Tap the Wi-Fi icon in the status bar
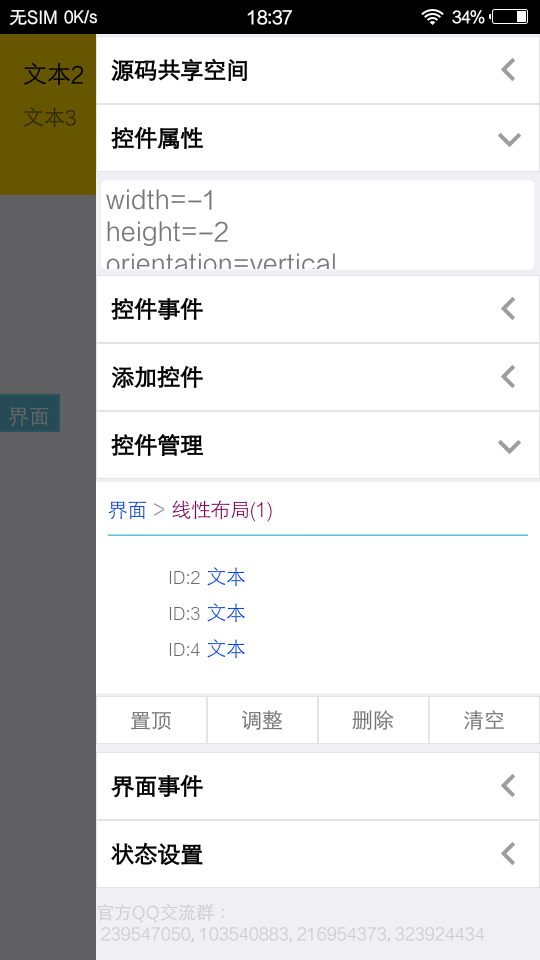The width and height of the screenshot is (540, 960). 432,17
